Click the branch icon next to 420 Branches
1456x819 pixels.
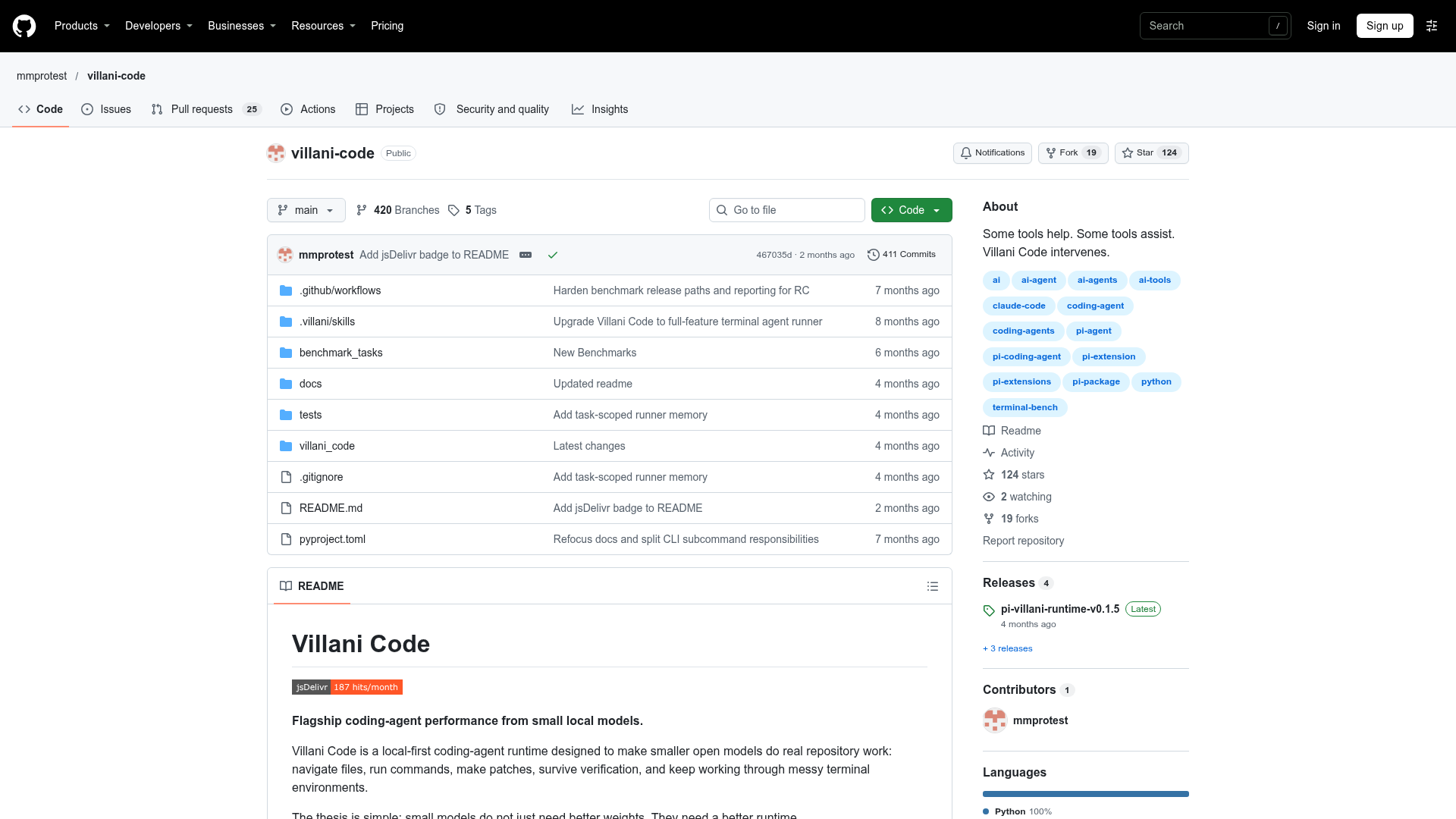pos(362,210)
